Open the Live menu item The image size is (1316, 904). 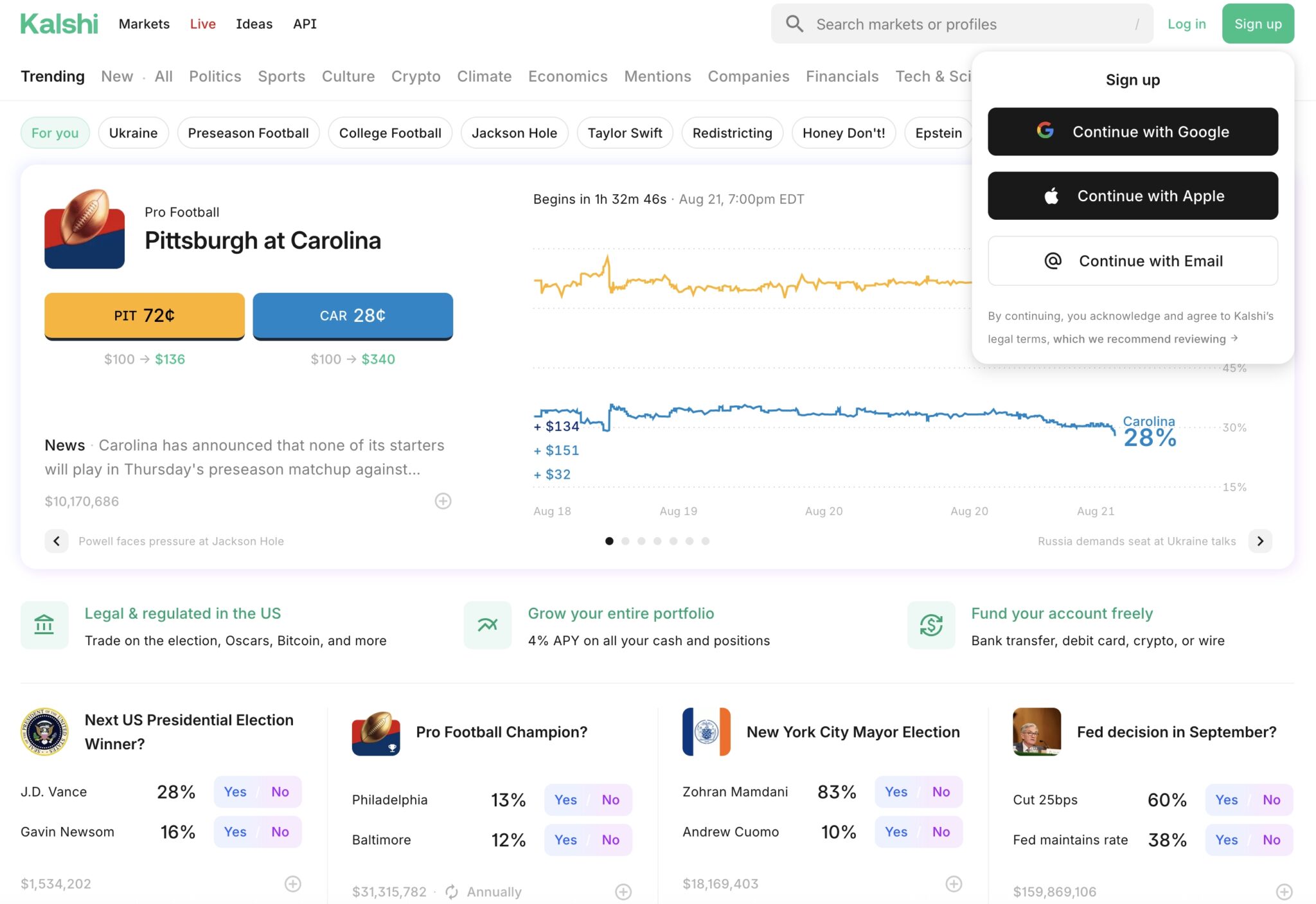pyautogui.click(x=202, y=24)
